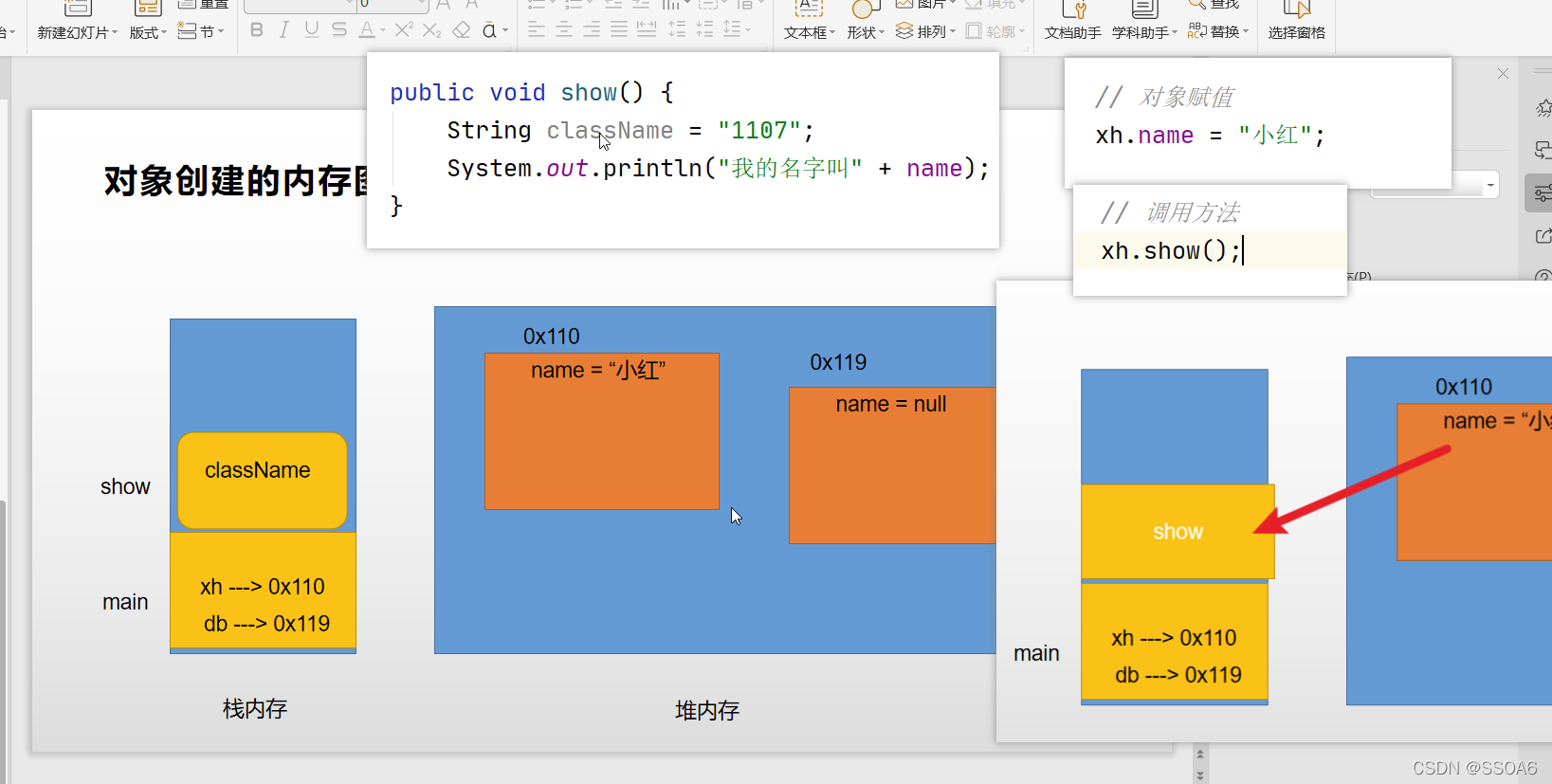Click the 'main' stack frame label left
1552x784 pixels.
tap(125, 602)
